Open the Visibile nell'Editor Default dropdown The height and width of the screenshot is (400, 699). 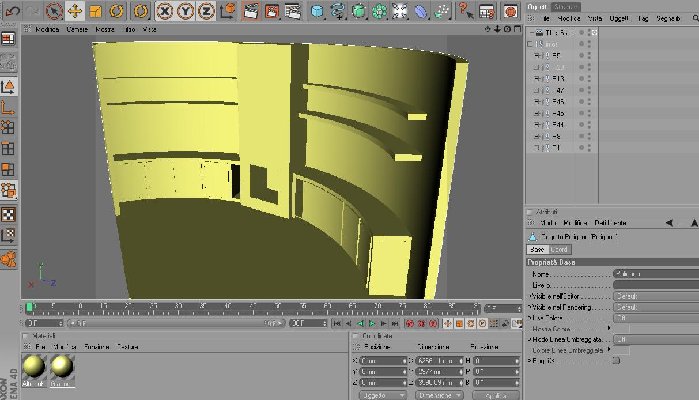click(656, 296)
